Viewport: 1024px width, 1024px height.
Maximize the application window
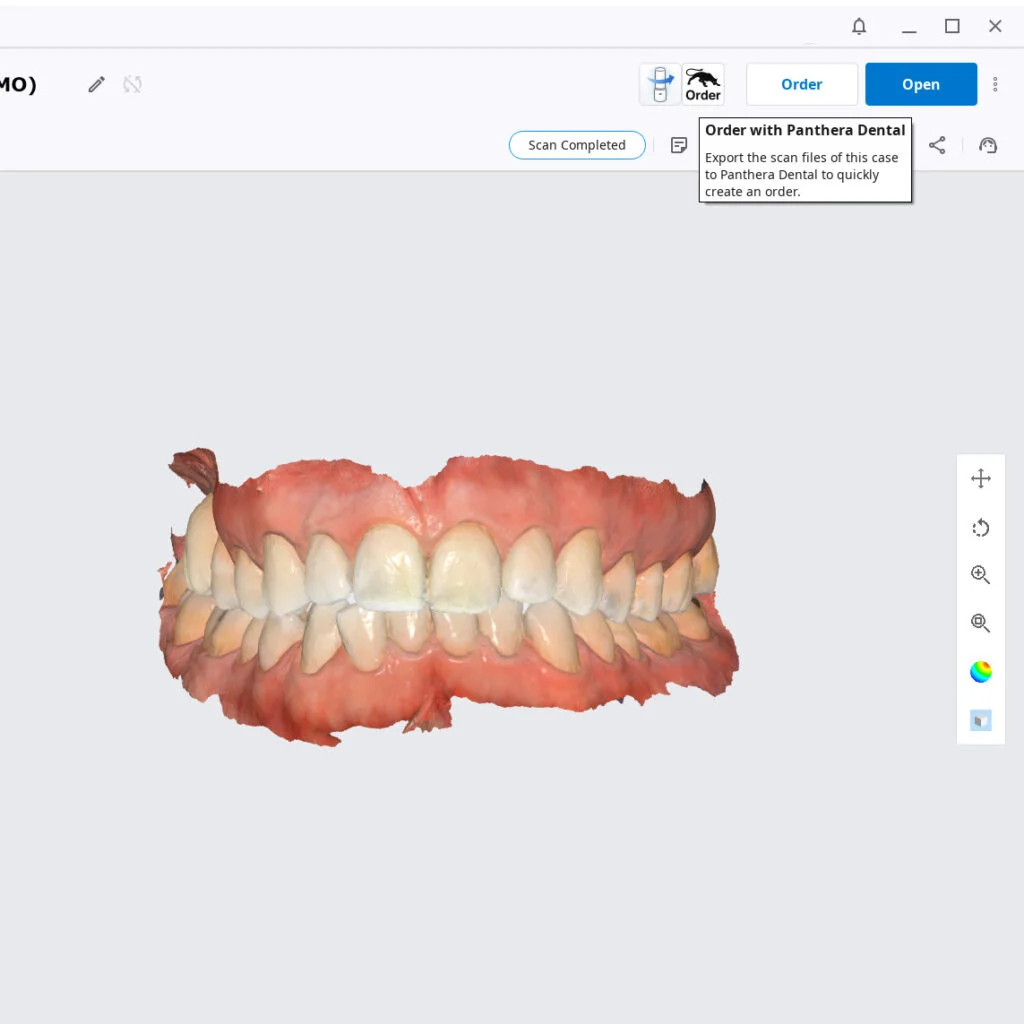point(952,27)
